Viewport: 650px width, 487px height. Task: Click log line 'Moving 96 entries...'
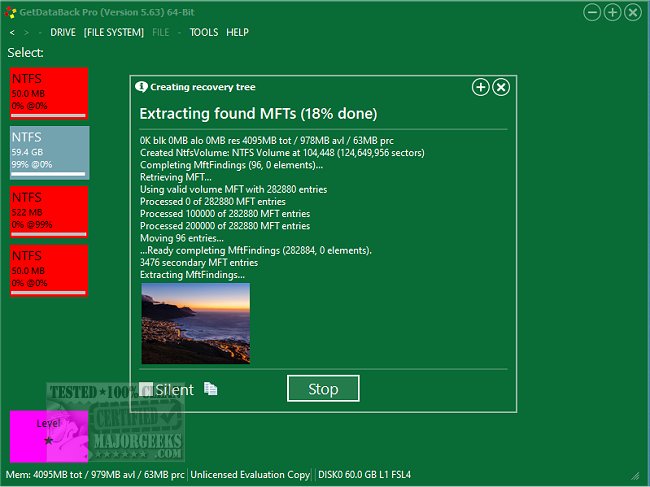(182, 238)
